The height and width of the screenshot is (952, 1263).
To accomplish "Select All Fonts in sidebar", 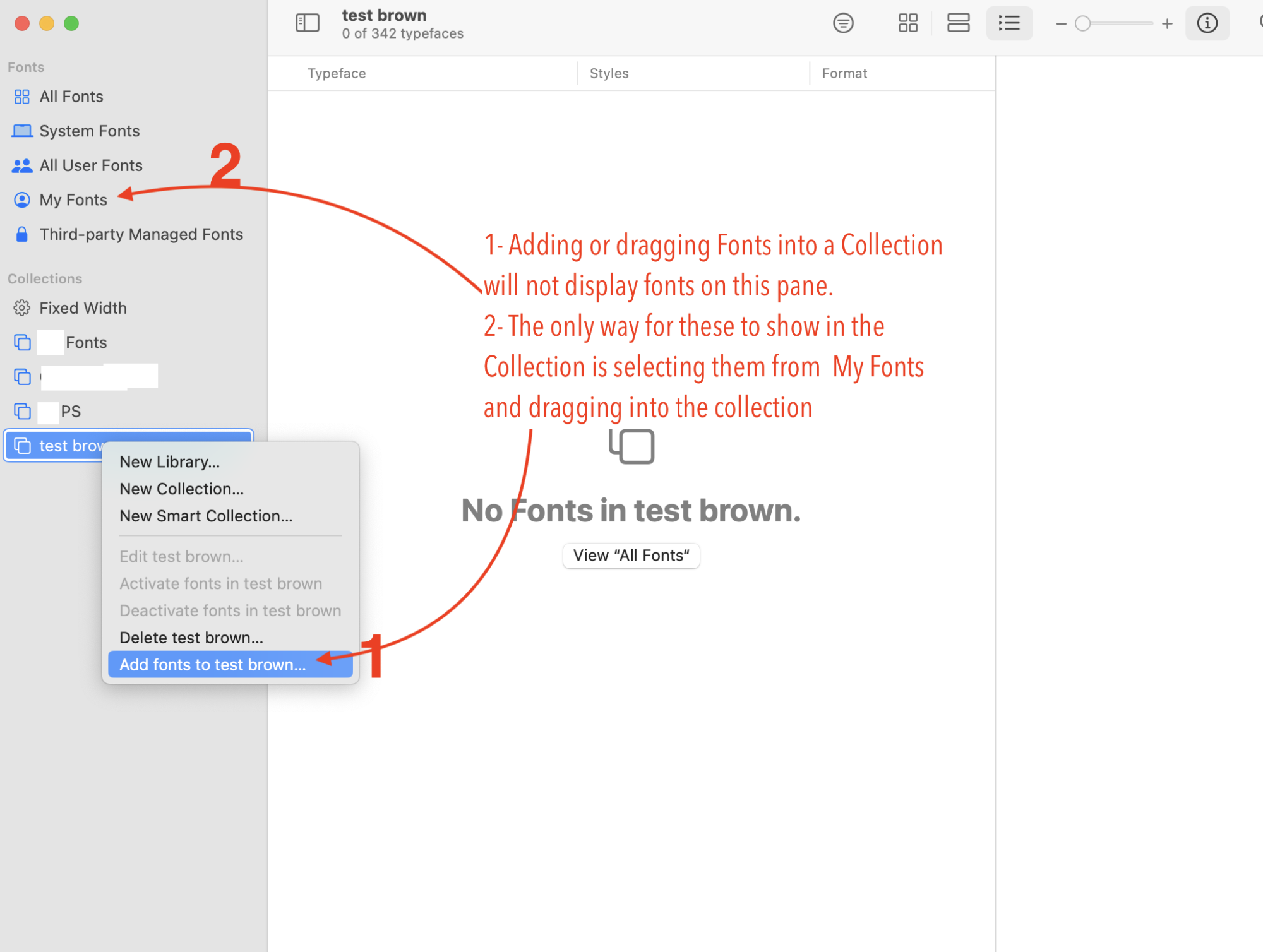I will click(71, 97).
